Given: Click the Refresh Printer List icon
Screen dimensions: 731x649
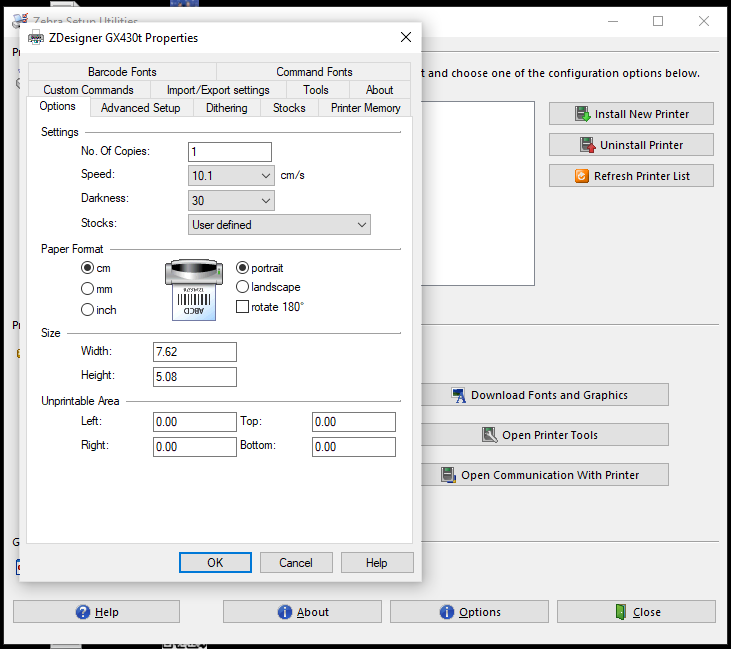Looking at the screenshot, I should [581, 176].
